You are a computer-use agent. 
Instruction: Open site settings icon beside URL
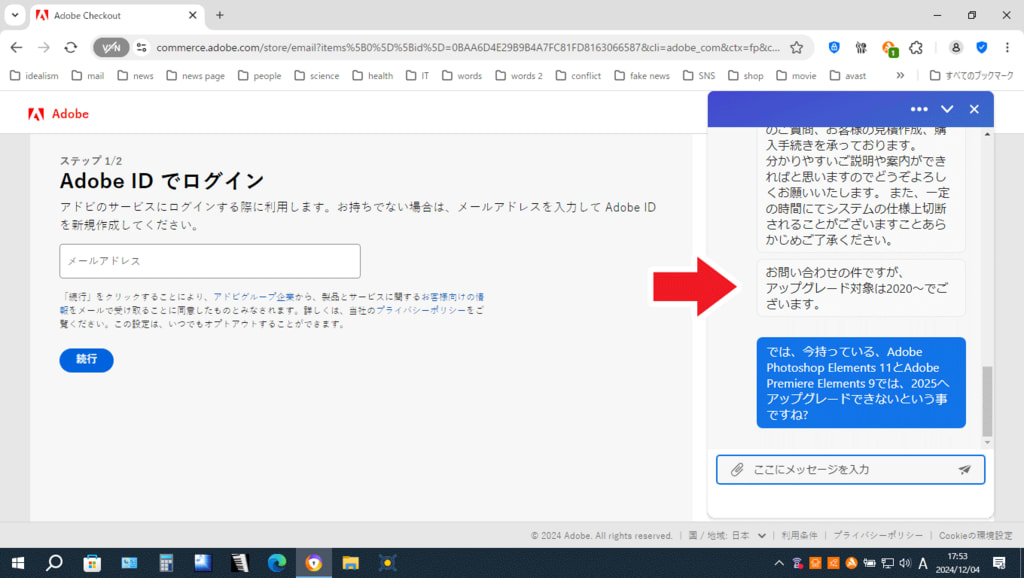pyautogui.click(x=142, y=47)
